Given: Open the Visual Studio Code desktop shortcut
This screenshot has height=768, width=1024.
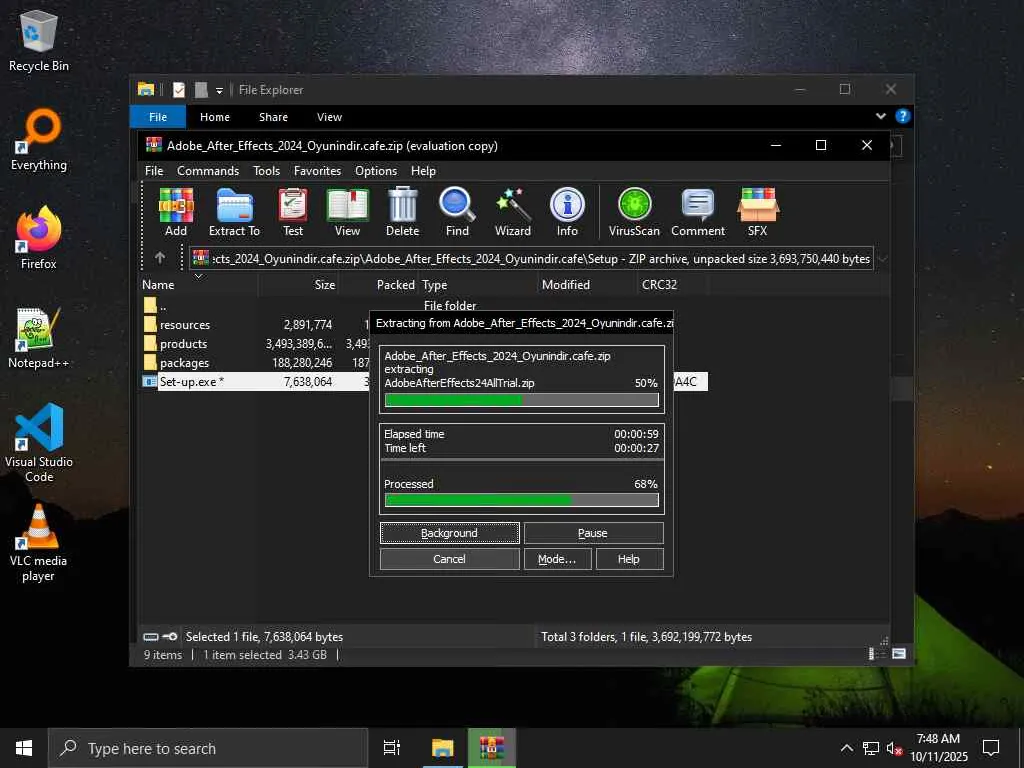Looking at the screenshot, I should click(39, 443).
